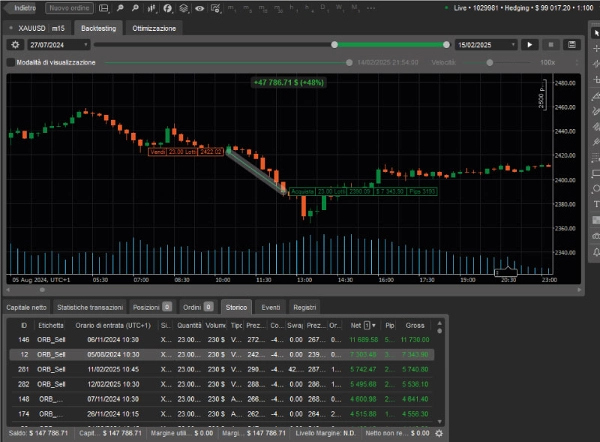The height and width of the screenshot is (442, 600).
Task: Open backtesting settings gear icon
Action: (x=14, y=45)
